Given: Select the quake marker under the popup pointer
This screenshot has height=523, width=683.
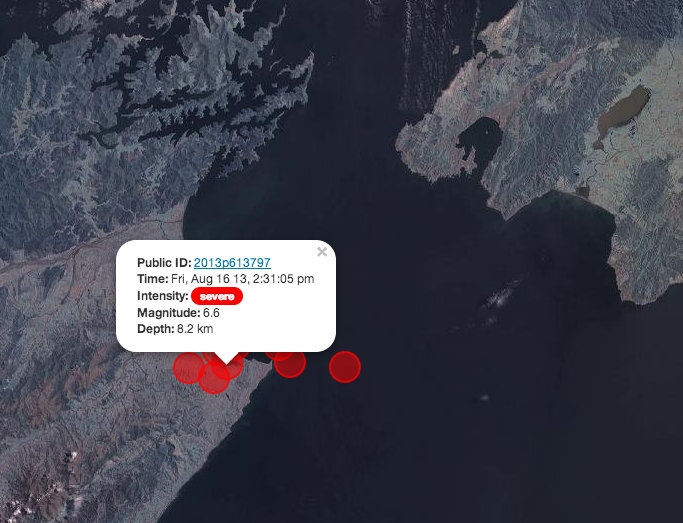Looking at the screenshot, I should coord(227,367).
